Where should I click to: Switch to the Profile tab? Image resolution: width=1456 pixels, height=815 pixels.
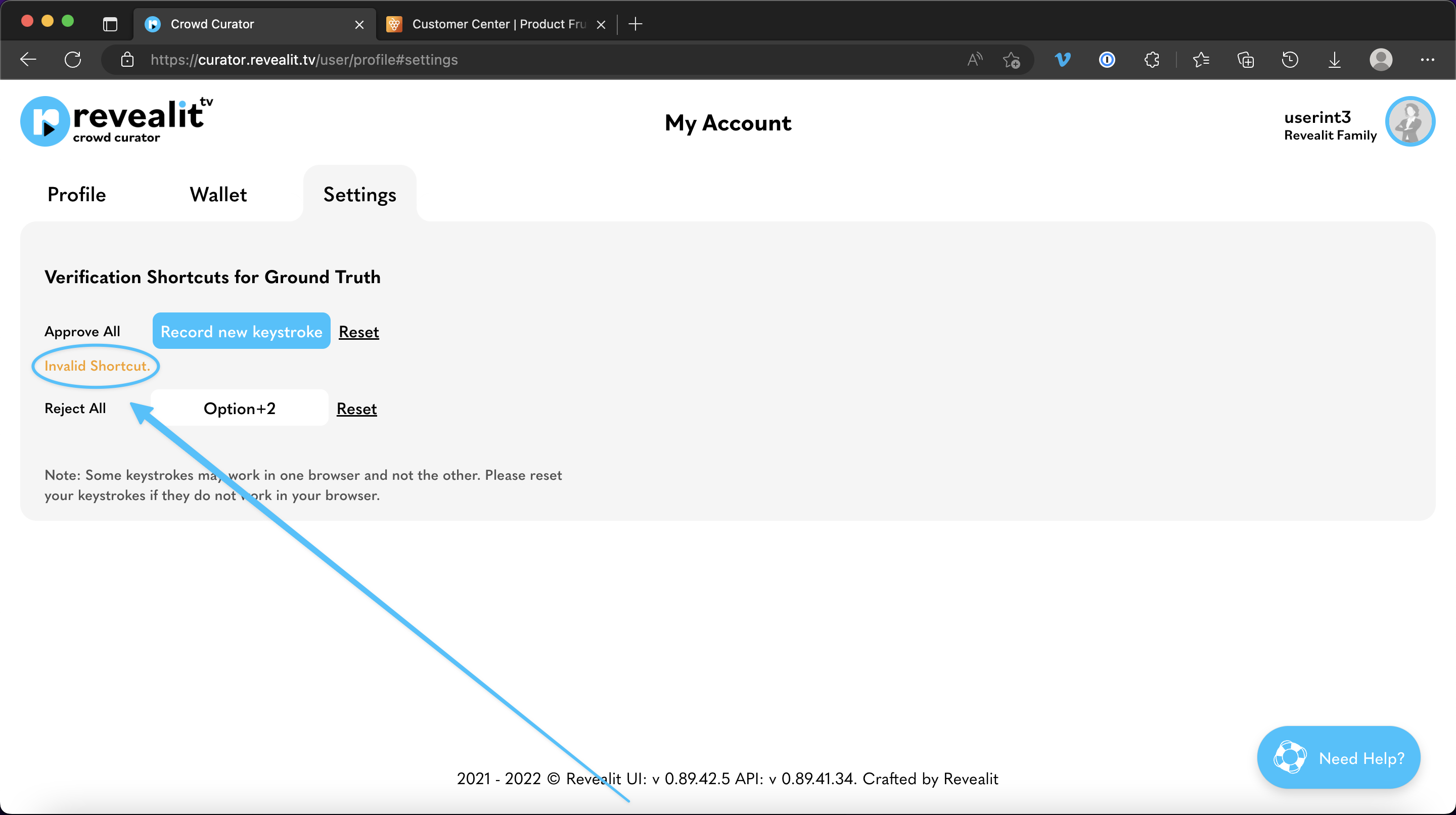76,195
